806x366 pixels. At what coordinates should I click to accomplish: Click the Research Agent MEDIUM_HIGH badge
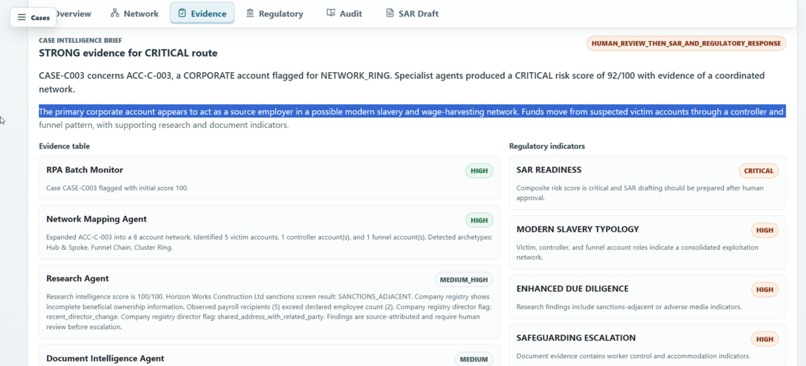[x=464, y=280]
